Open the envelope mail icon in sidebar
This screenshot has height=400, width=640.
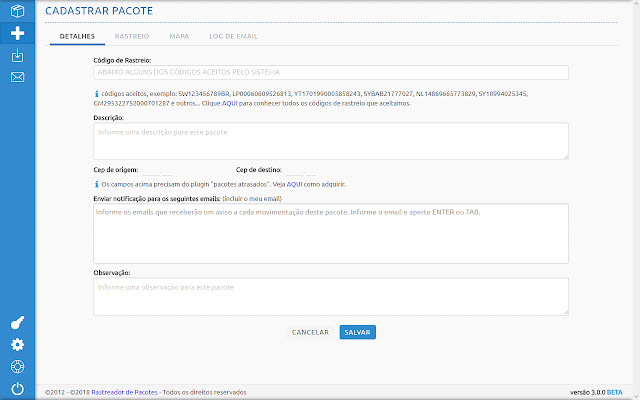click(17, 77)
